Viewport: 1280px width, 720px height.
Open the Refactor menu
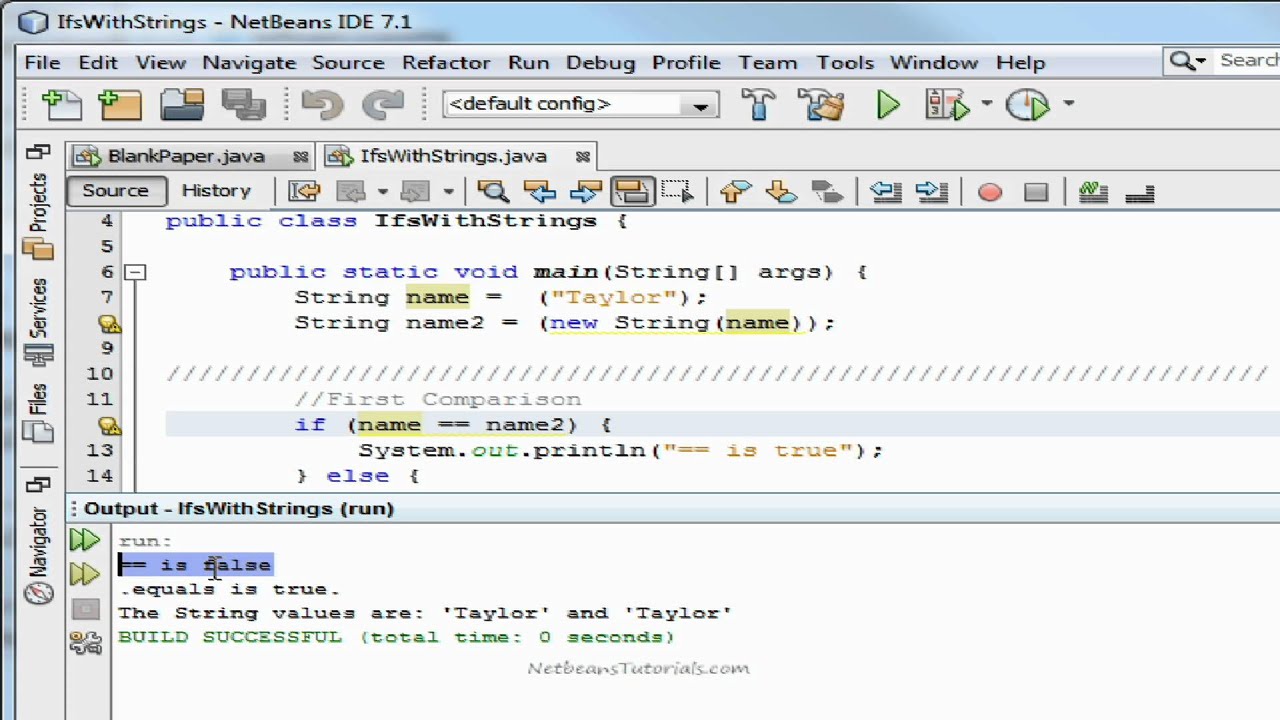click(x=446, y=62)
